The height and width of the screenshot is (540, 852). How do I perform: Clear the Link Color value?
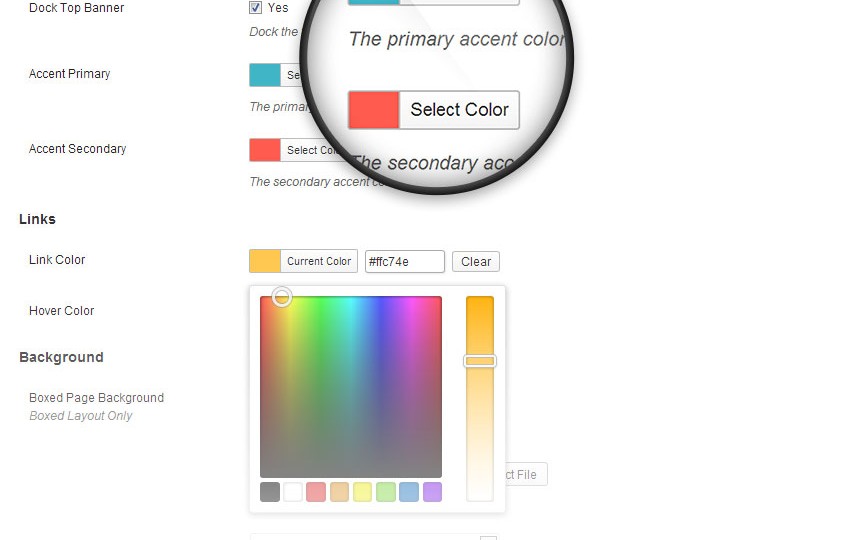tap(476, 261)
